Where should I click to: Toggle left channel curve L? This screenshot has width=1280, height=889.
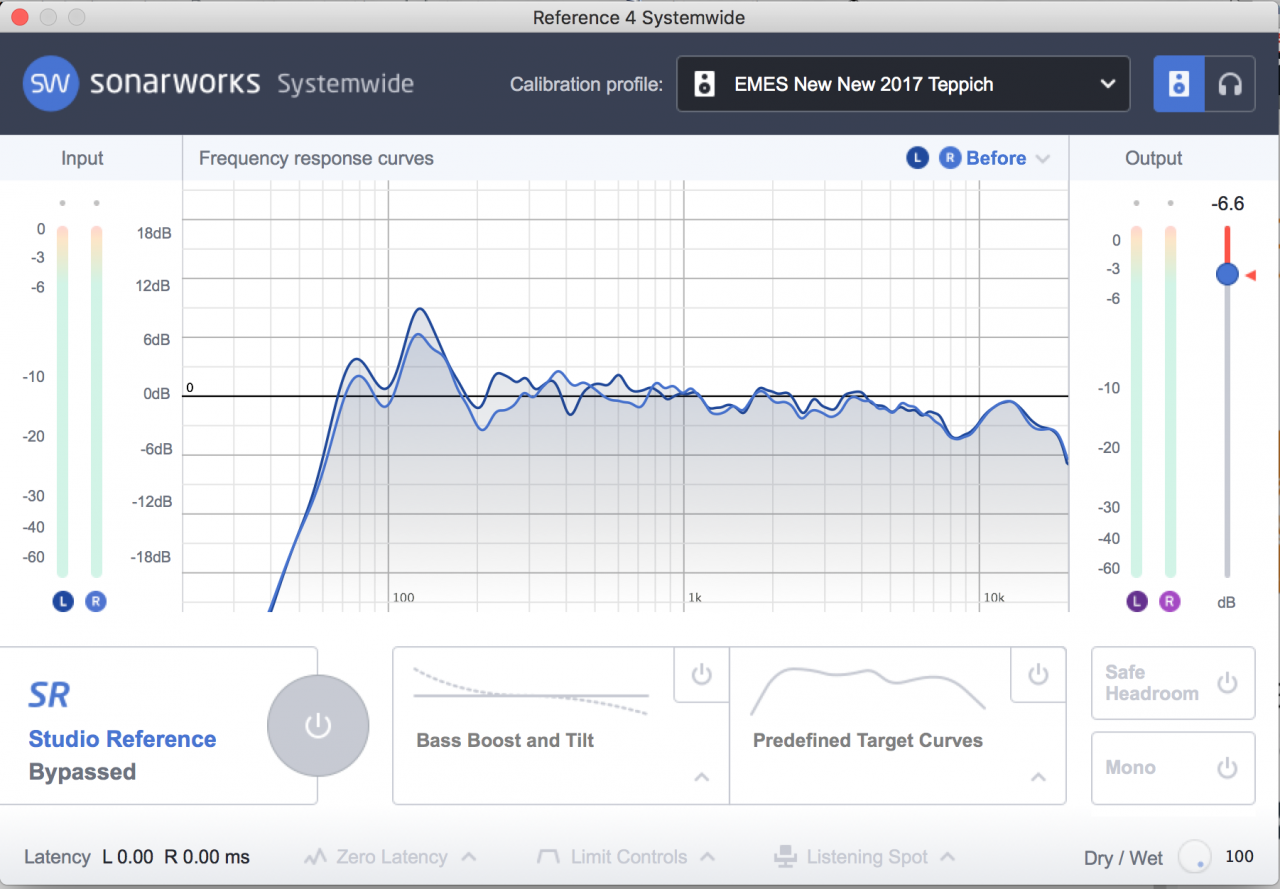click(917, 158)
